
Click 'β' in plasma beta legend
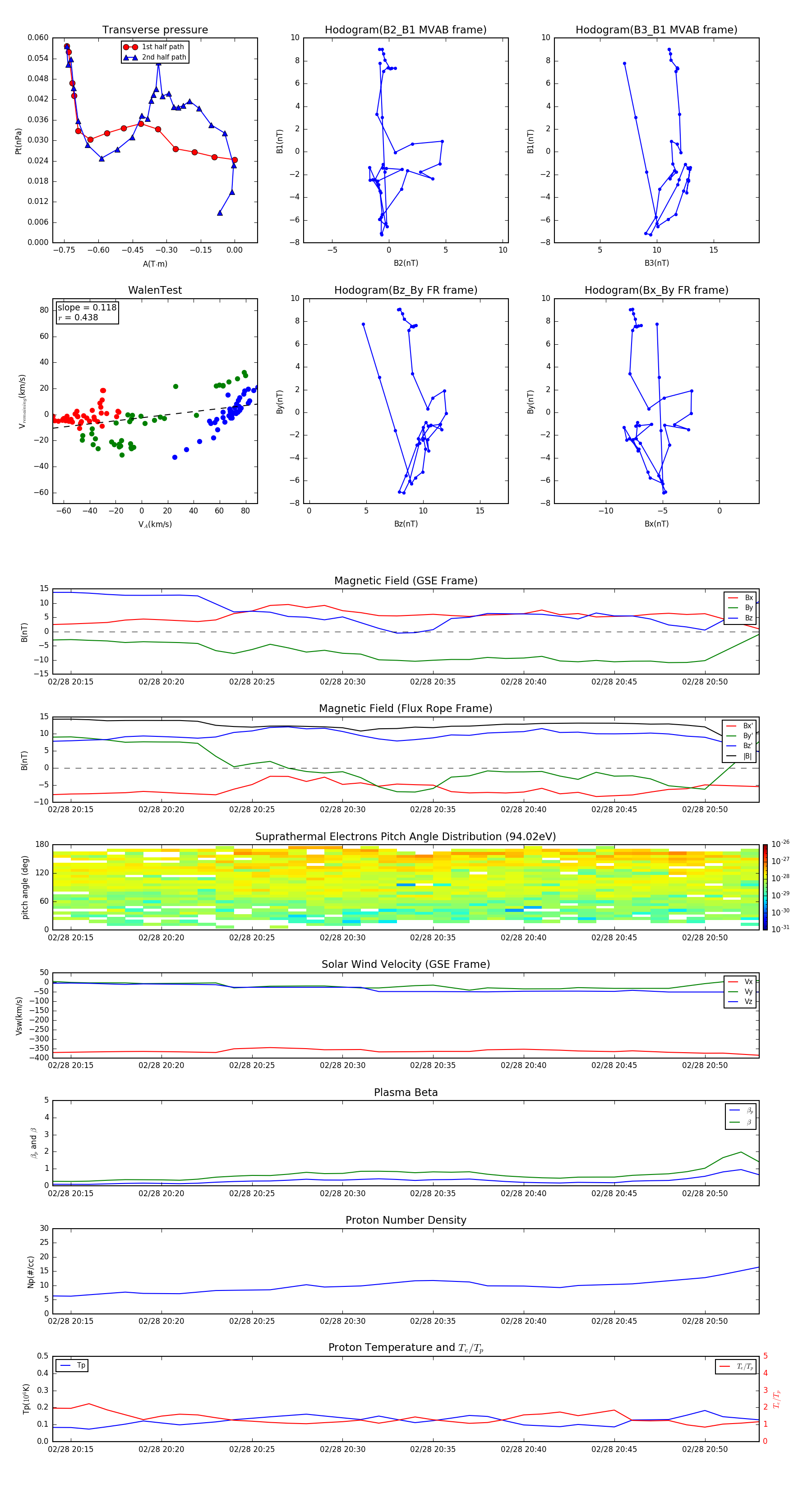click(742, 1122)
